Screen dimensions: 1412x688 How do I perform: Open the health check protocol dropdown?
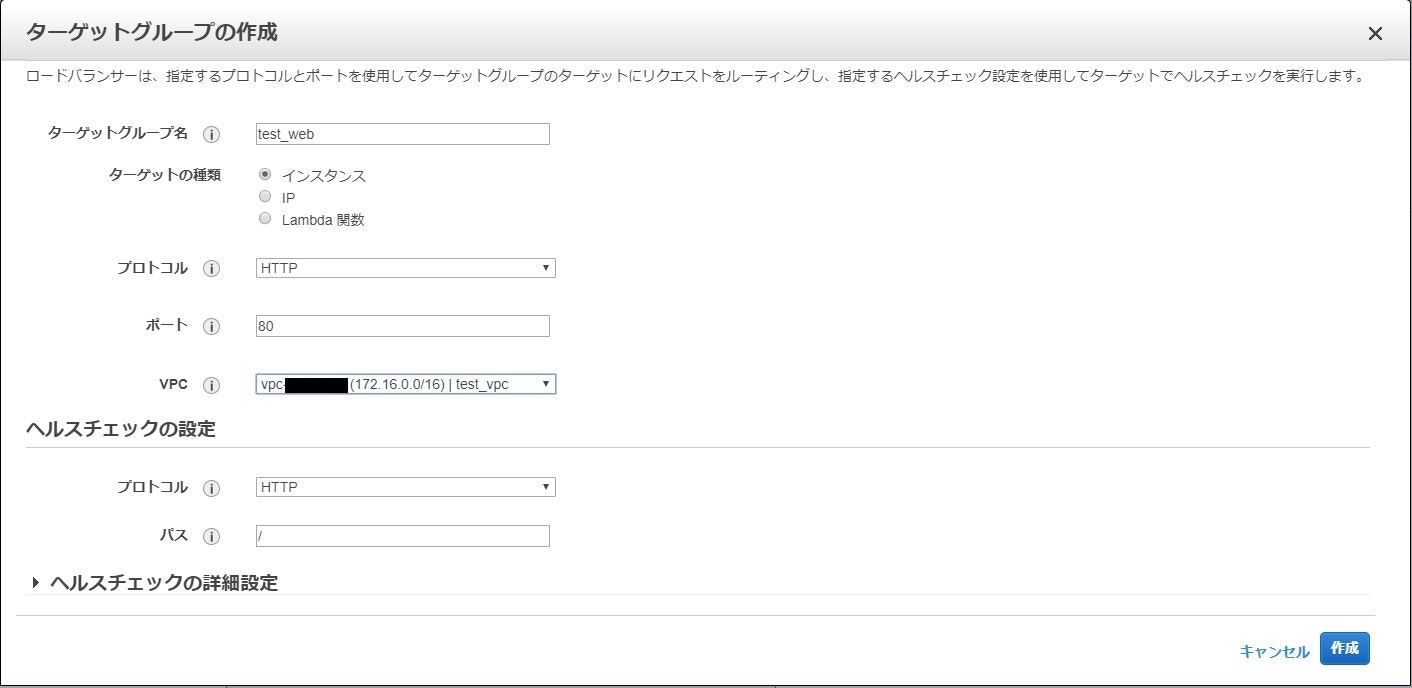tap(405, 487)
